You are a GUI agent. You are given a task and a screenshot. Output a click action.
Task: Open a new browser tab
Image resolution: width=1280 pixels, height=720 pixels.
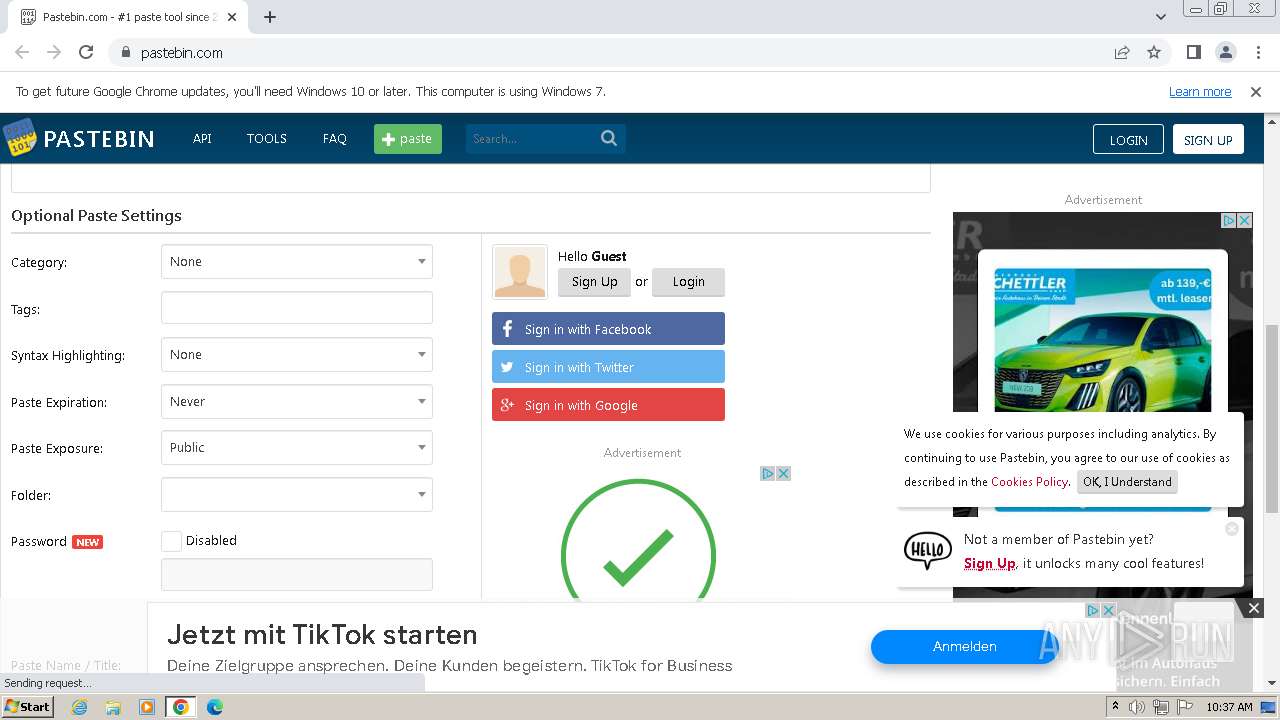(x=270, y=17)
